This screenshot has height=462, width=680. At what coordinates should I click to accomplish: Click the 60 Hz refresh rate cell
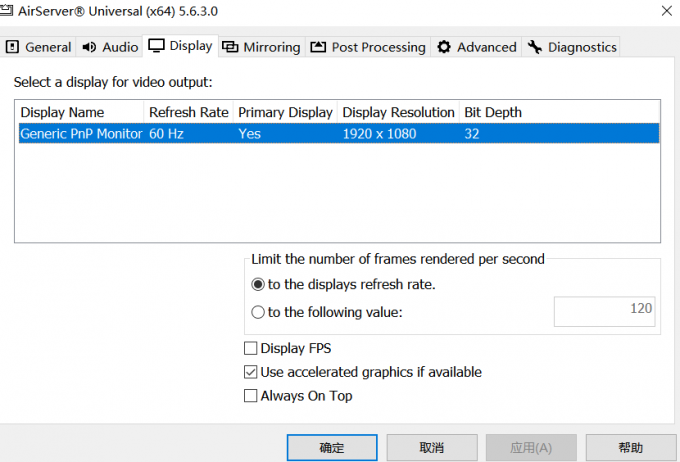pyautogui.click(x=167, y=134)
